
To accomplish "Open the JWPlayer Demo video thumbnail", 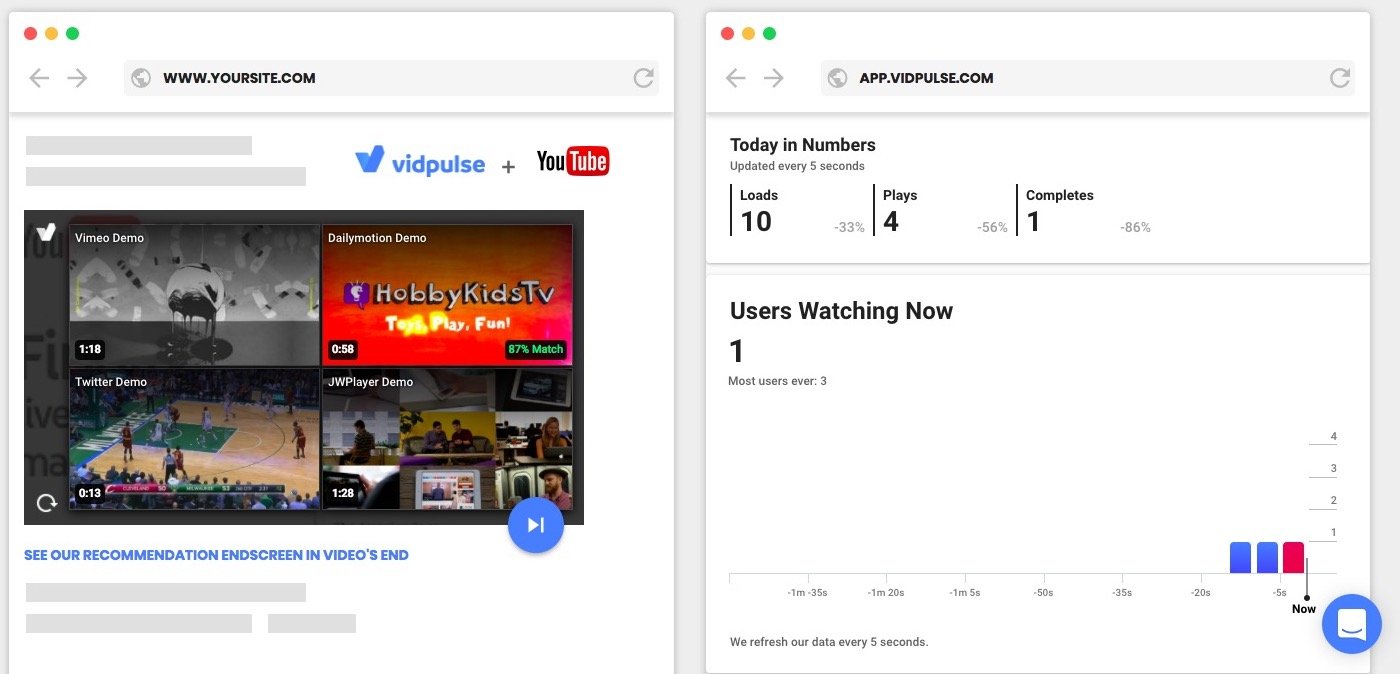I will tap(447, 439).
